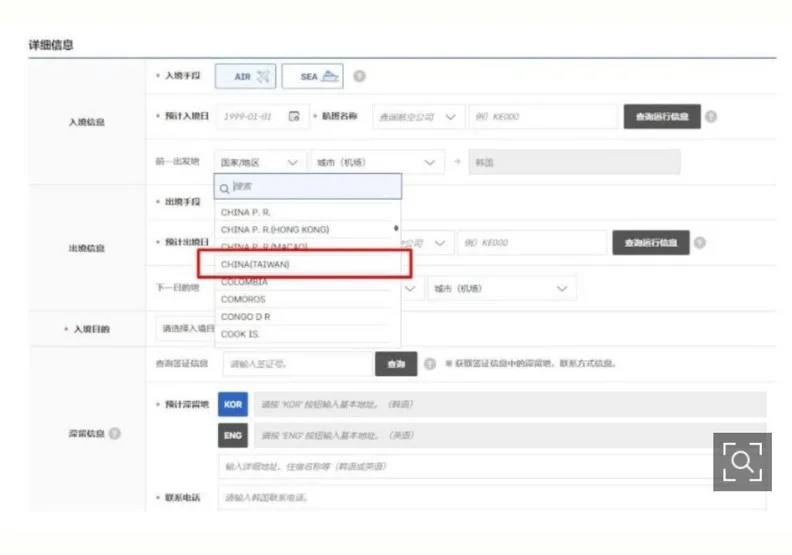Toggle the KOR address language button

point(233,405)
